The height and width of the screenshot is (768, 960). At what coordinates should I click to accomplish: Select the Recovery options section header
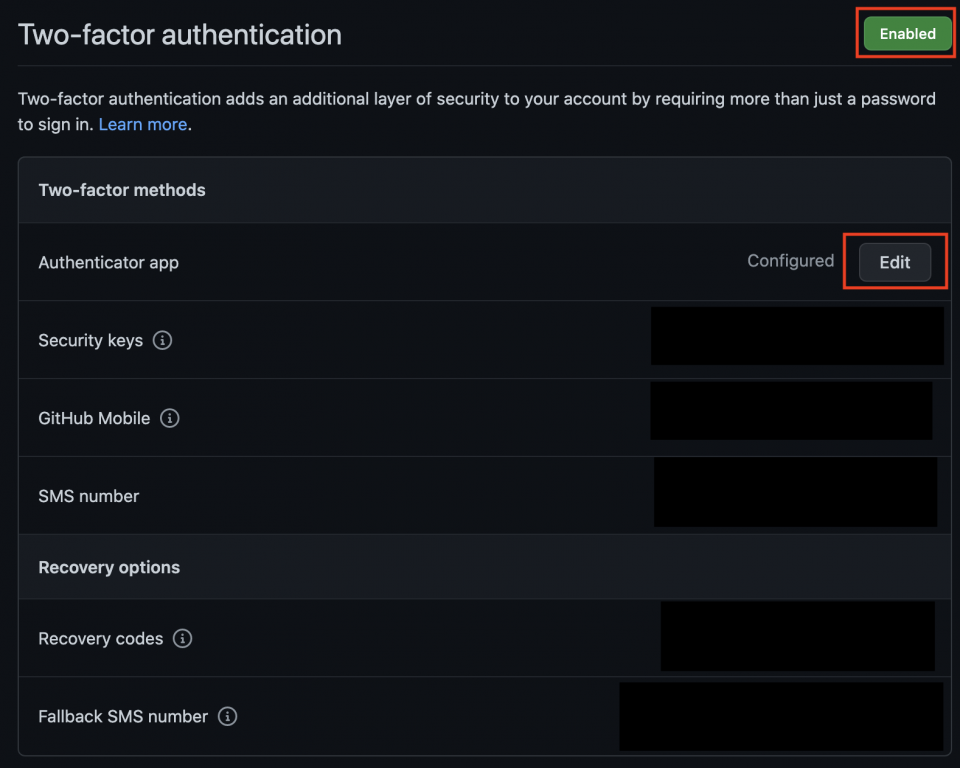pyautogui.click(x=108, y=567)
